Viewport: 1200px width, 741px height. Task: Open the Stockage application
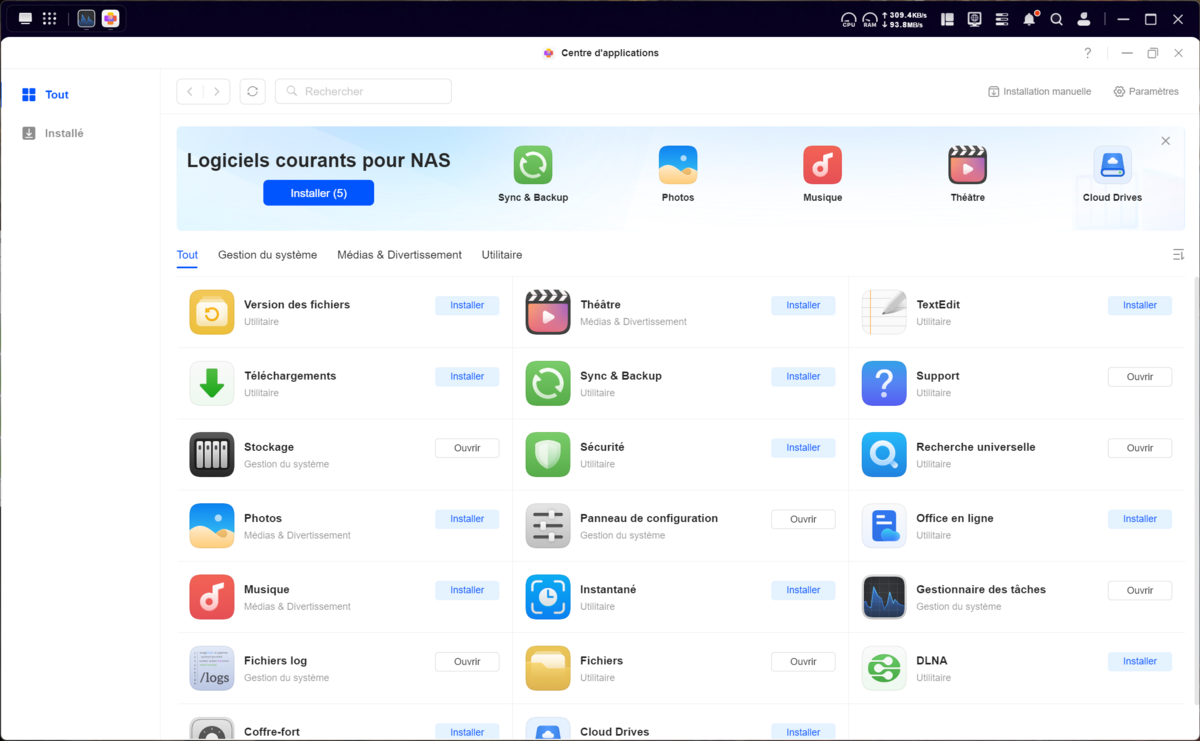tap(466, 448)
